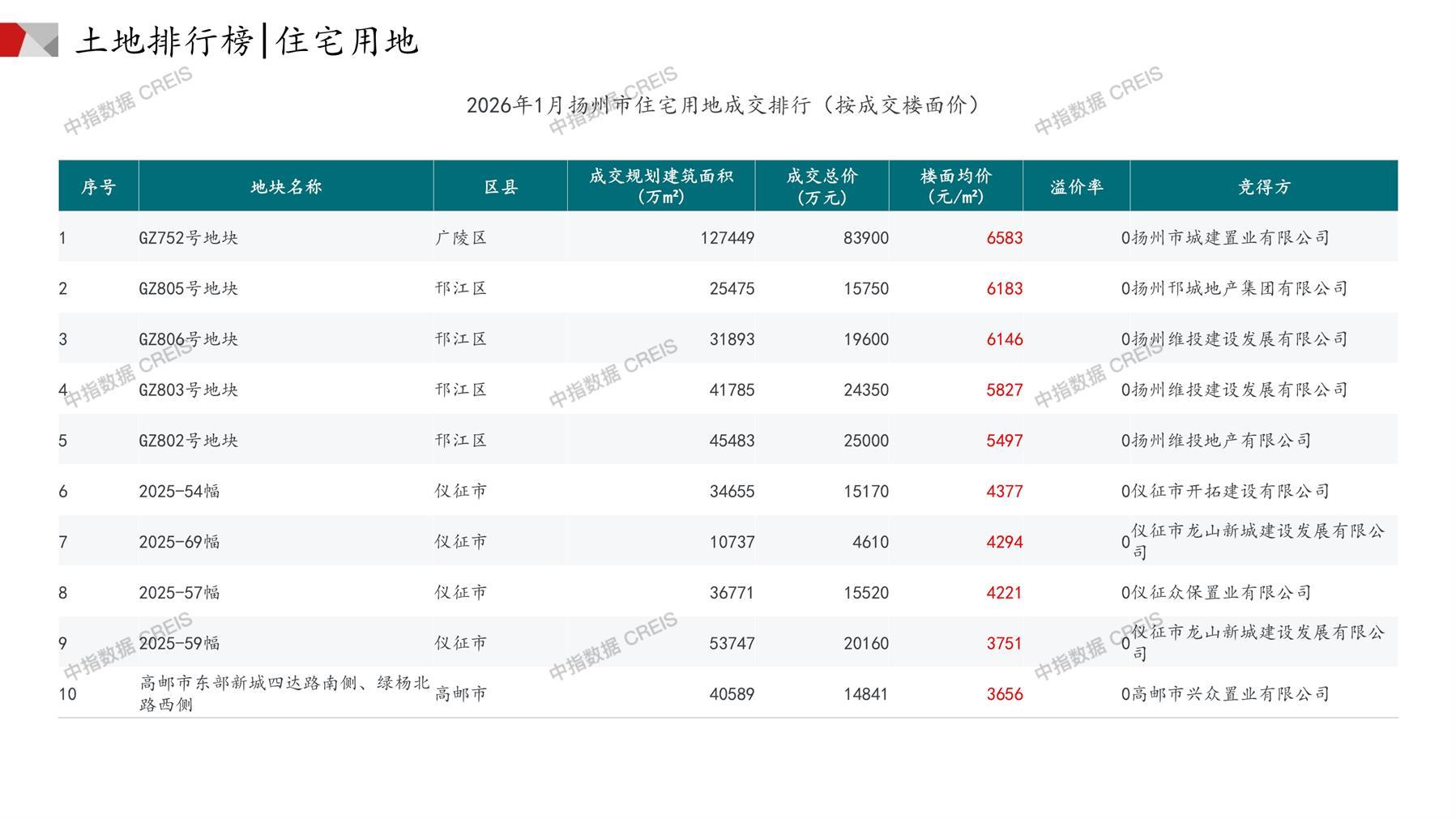Click 高邮市兴众置业有限公司 in the last row
The image size is (1456, 818).
coord(1230,694)
